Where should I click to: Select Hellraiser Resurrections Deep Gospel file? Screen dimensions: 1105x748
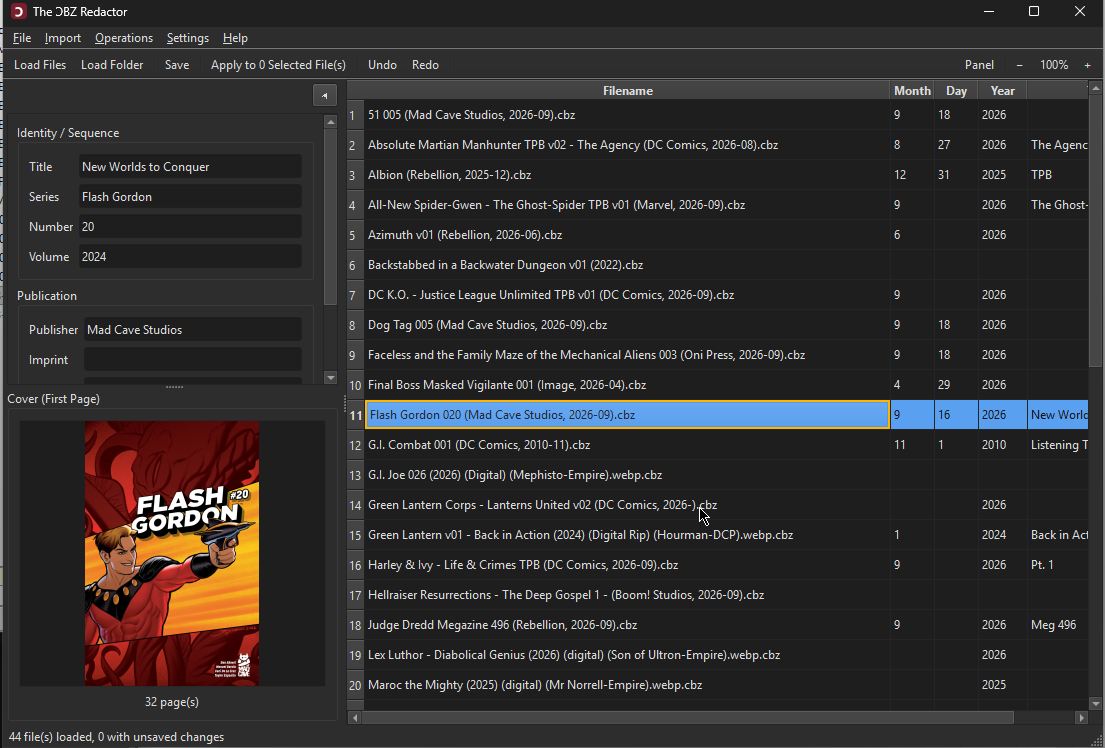(627, 595)
